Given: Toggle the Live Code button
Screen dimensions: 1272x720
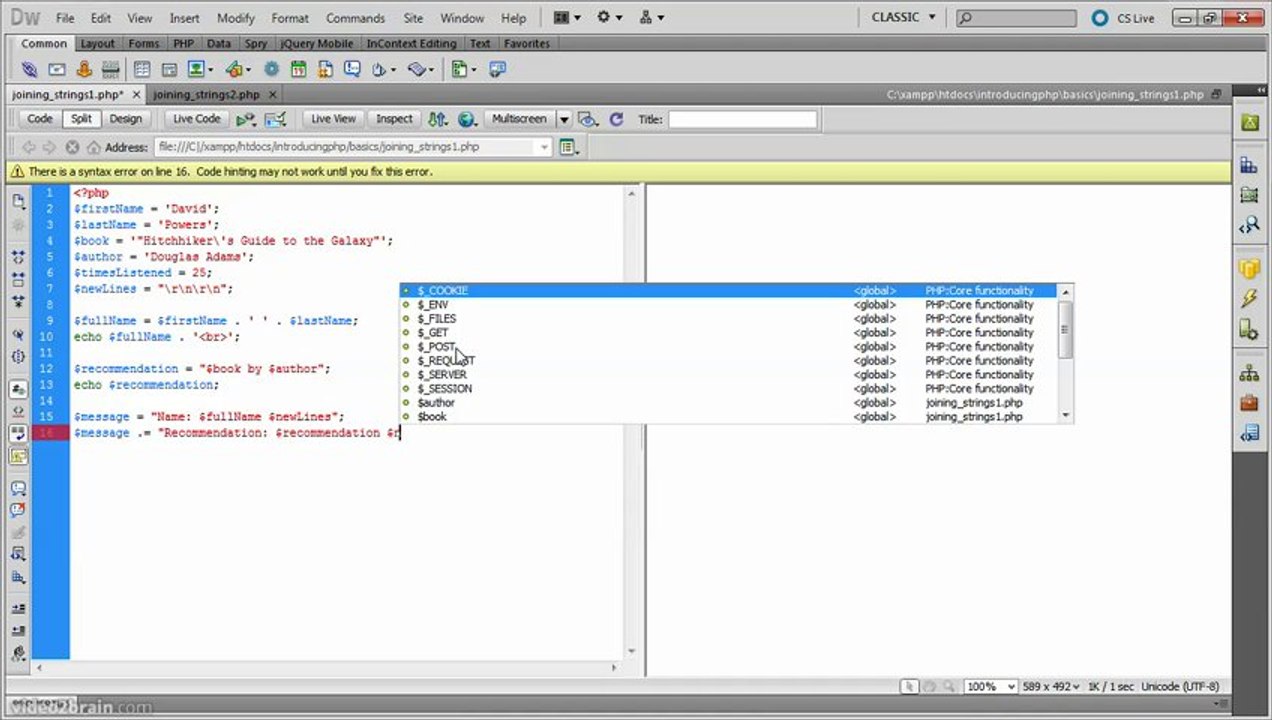Looking at the screenshot, I should (196, 119).
